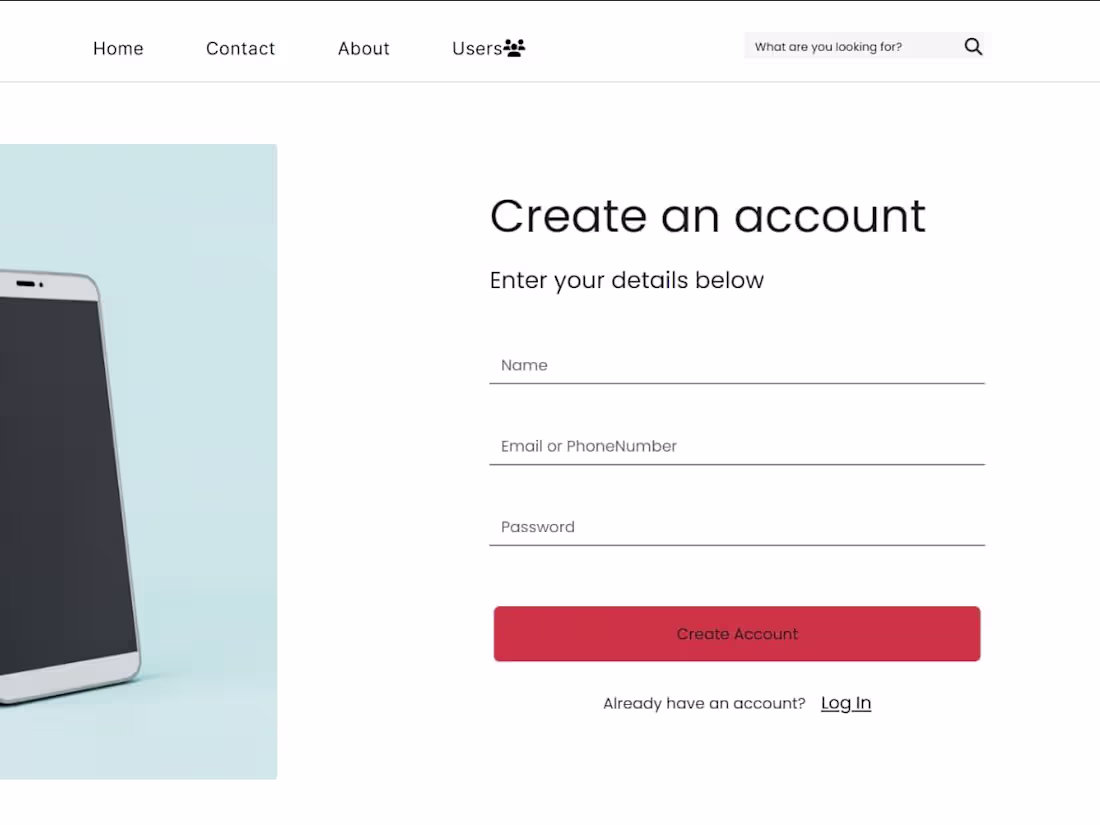Navigate to the About page
The width and height of the screenshot is (1100, 825).
[364, 48]
